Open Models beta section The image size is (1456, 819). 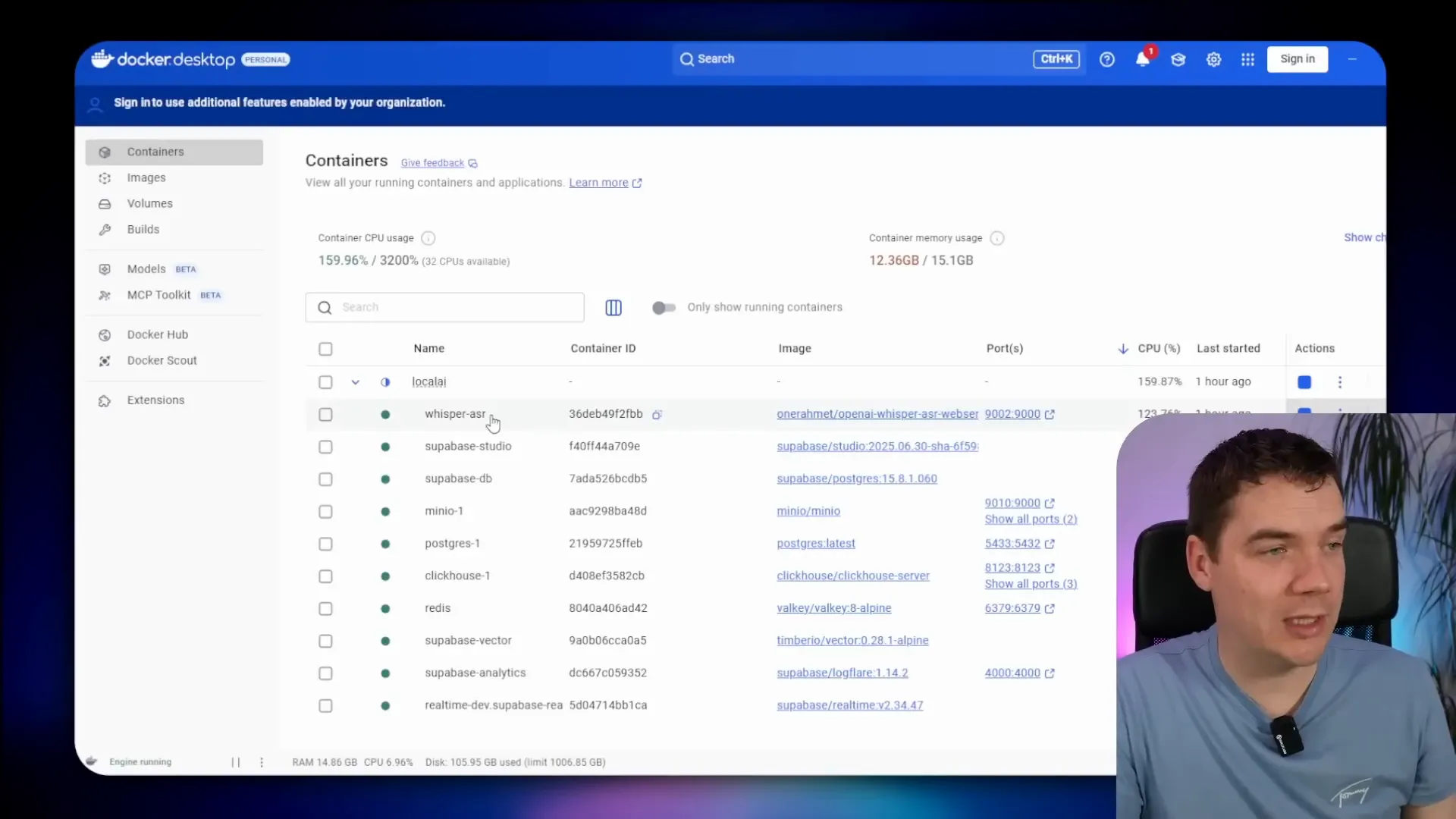[174, 269]
